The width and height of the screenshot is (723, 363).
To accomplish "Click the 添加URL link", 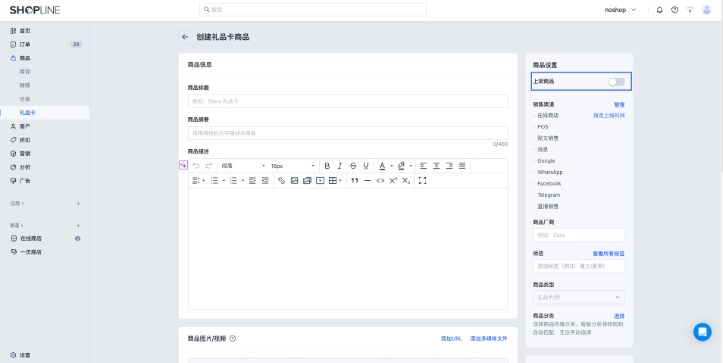I will tap(451, 339).
